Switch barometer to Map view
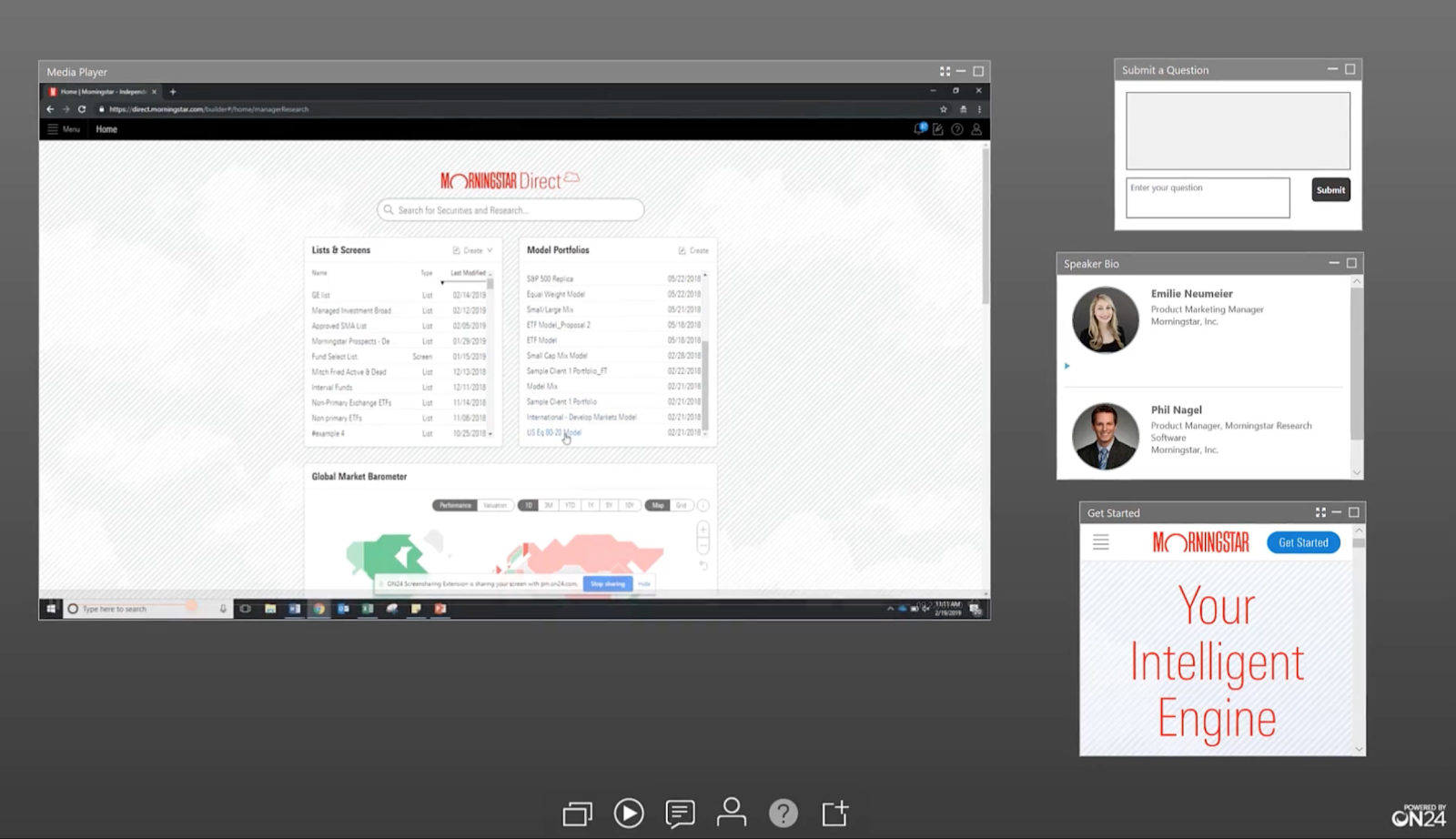This screenshot has width=1456, height=839. click(x=657, y=505)
